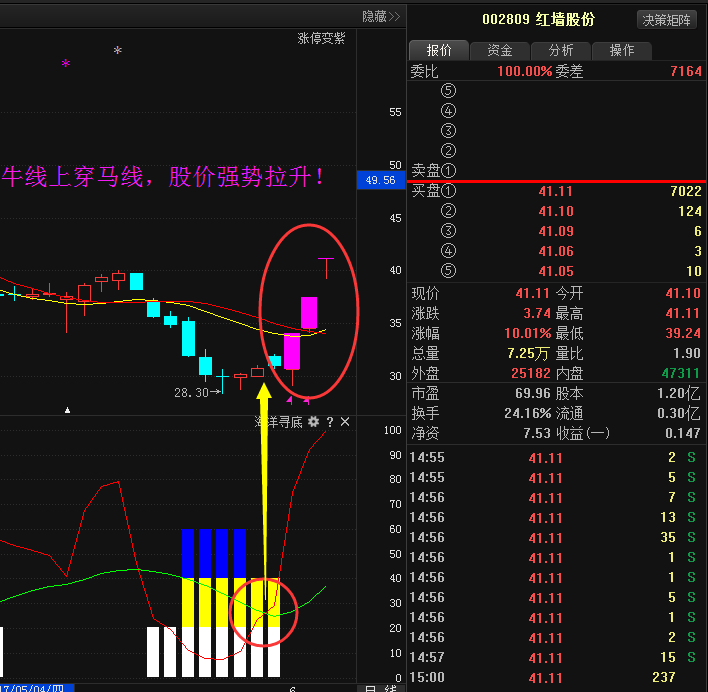
Task: Click buy level 2 price 41.10
Action: pos(555,211)
